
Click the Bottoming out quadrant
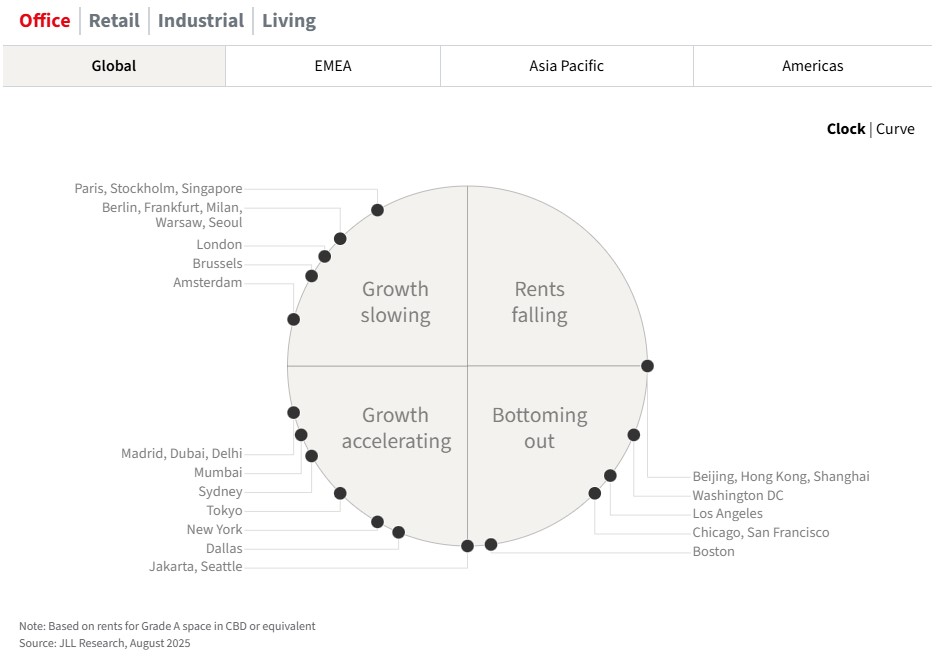point(539,428)
